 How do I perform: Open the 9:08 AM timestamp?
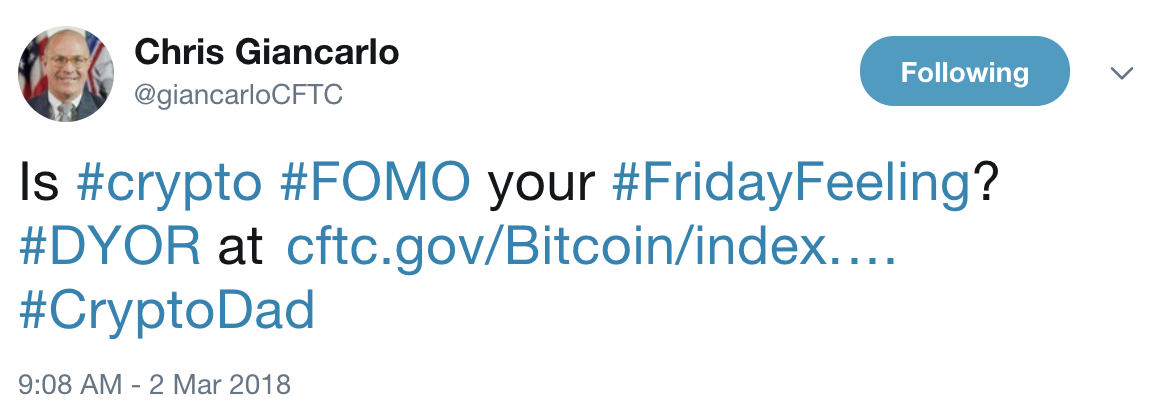click(70, 385)
